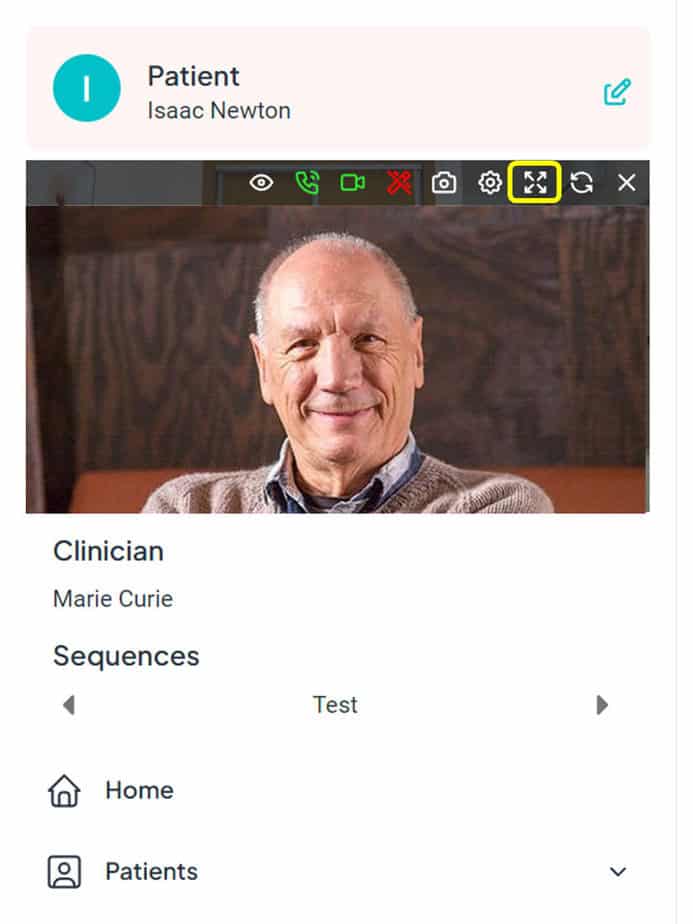Enter fullscreen video mode
This screenshot has height=924, width=693.
click(x=535, y=183)
